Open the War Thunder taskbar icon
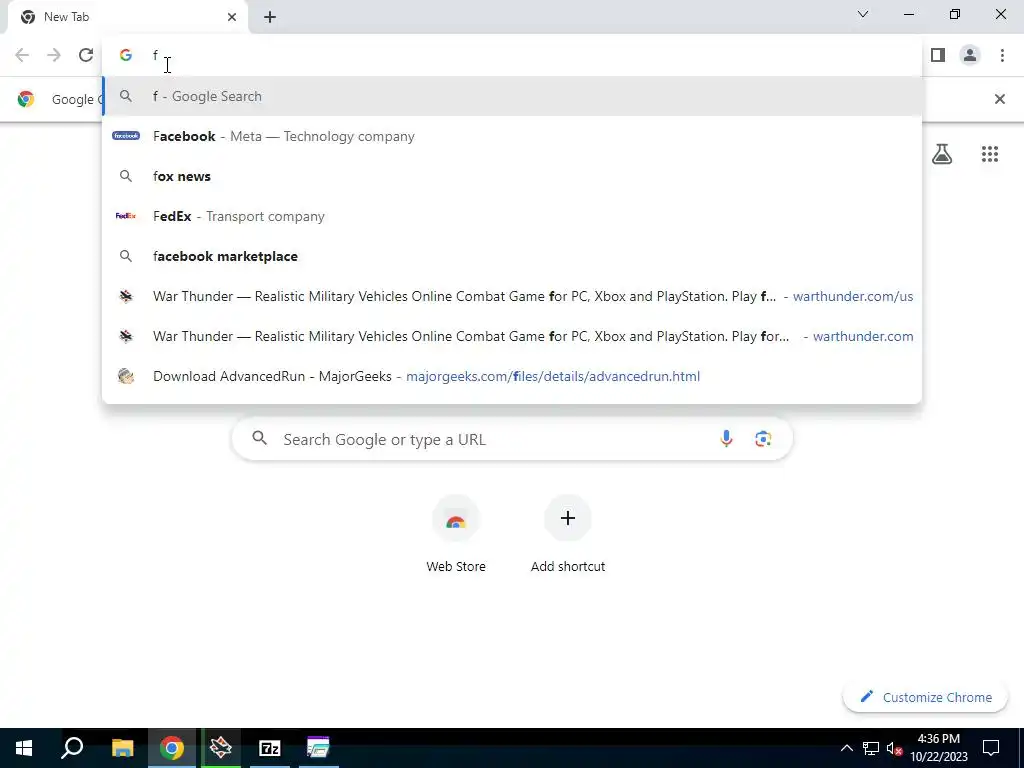The height and width of the screenshot is (768, 1024). coord(221,748)
